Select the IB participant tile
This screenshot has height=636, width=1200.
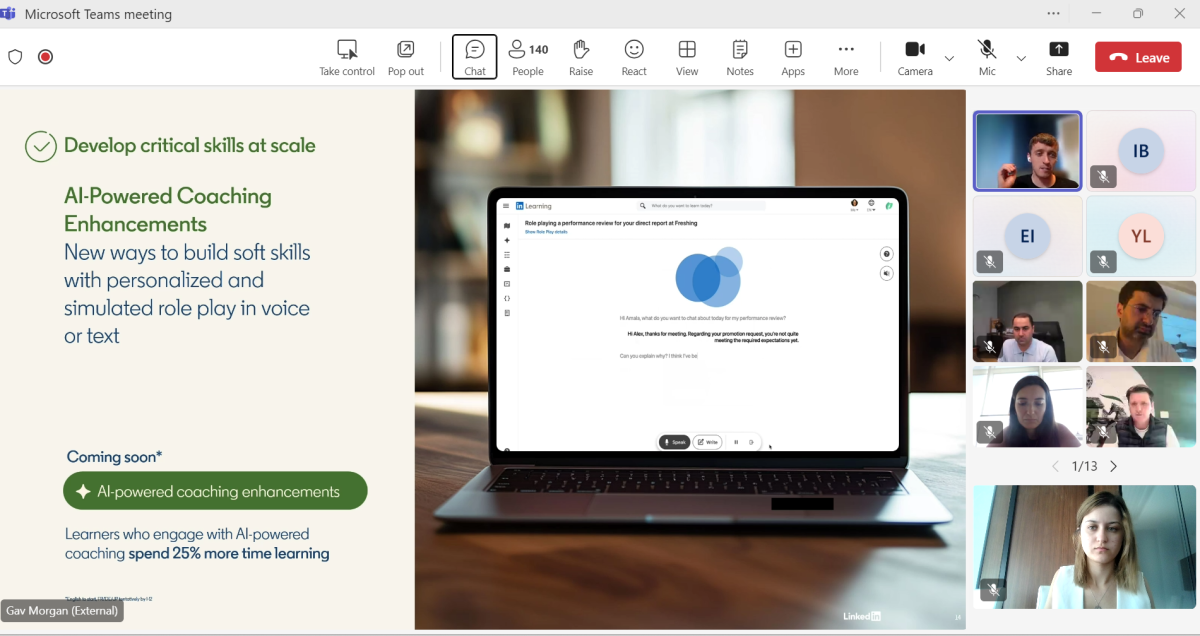[1140, 151]
